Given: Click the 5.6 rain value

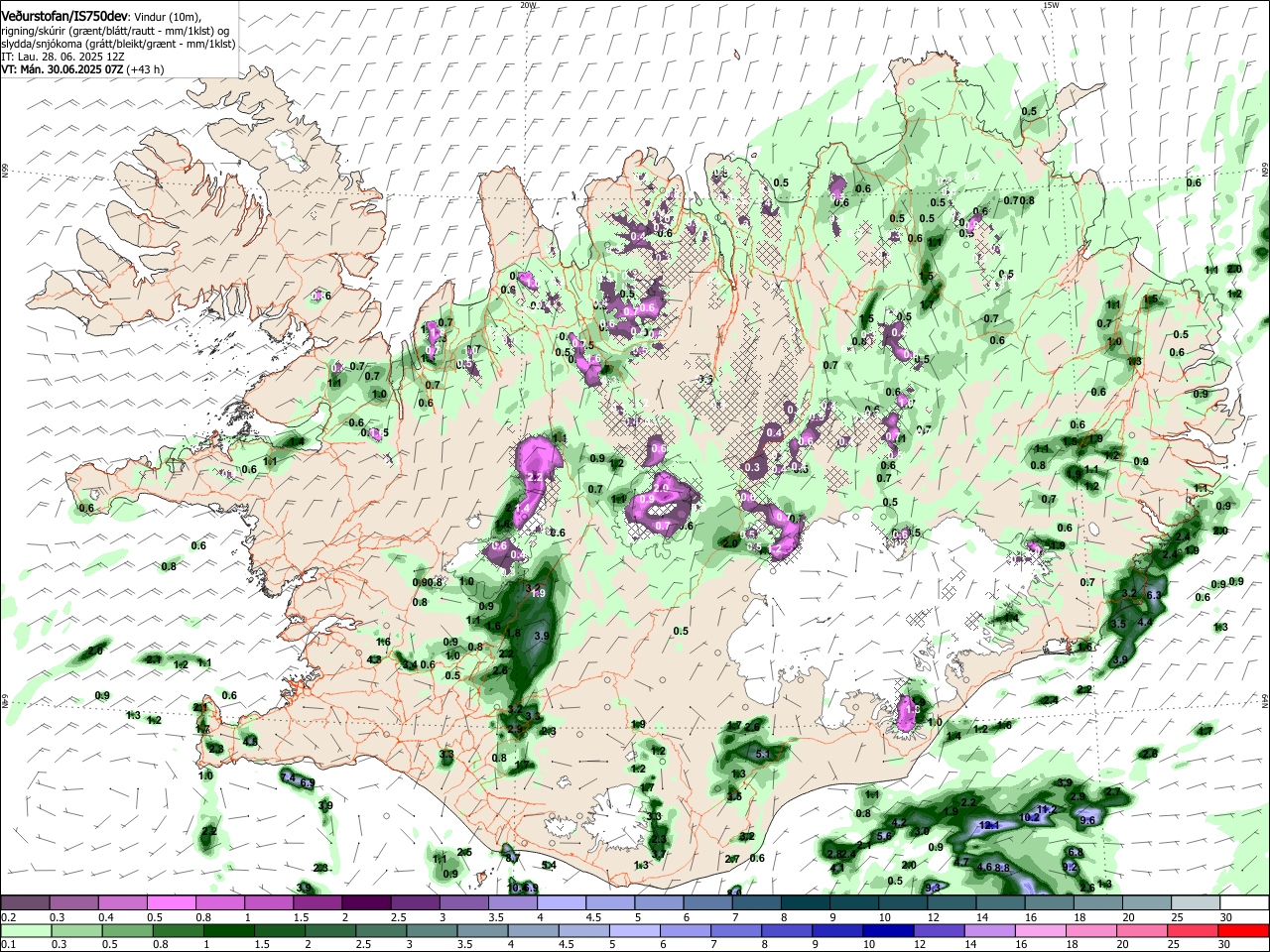Looking at the screenshot, I should click(884, 837).
